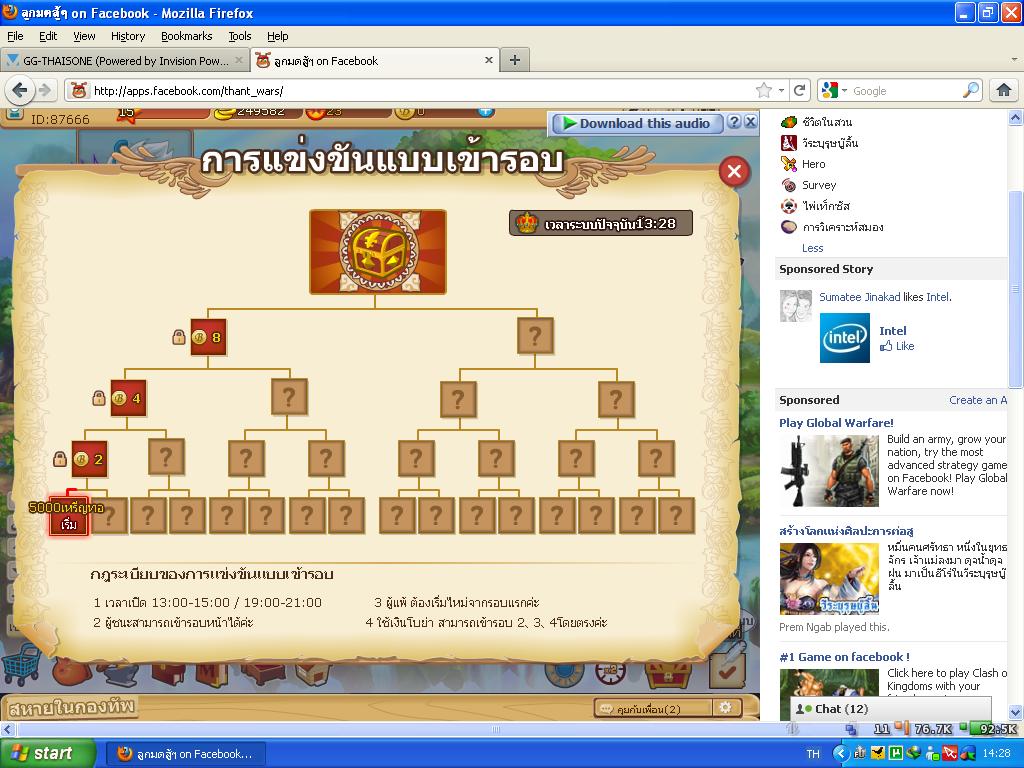This screenshot has height=768, width=1024.
Task: Click the padlock next to the 4-coin slot
Action: (x=99, y=398)
